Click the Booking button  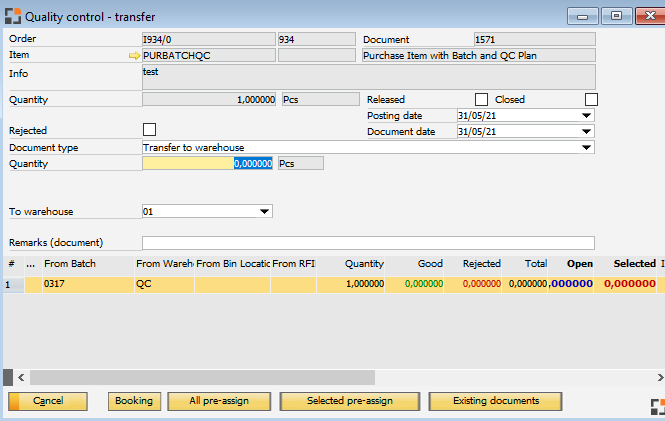coord(134,401)
